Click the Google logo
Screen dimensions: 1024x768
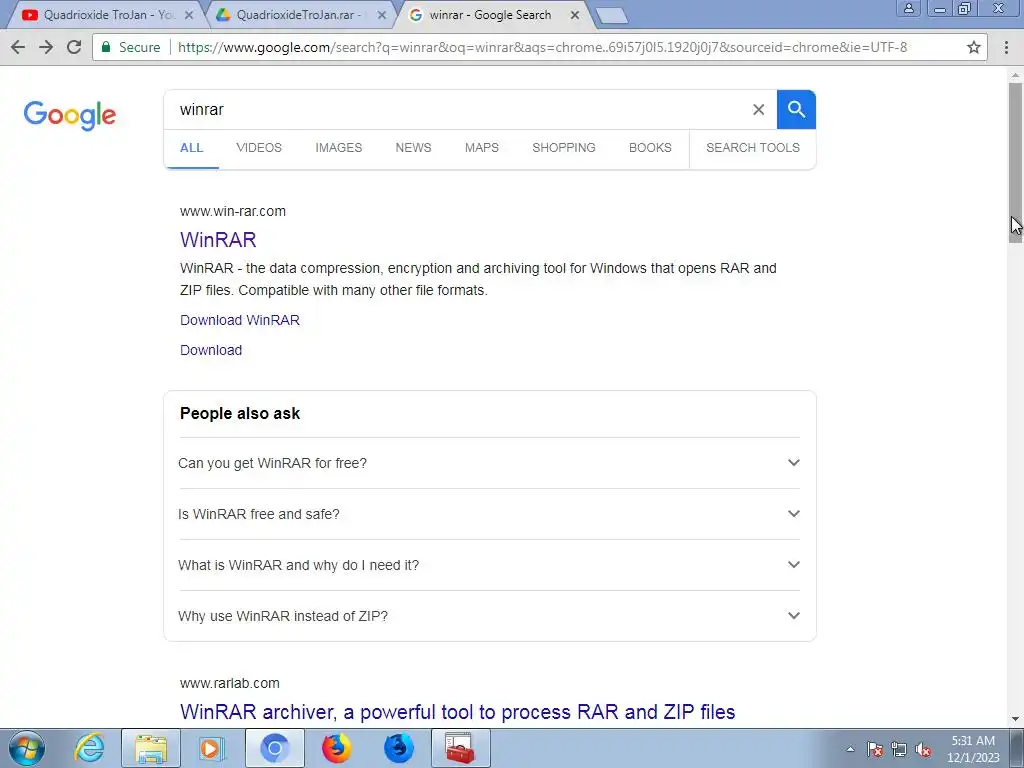(x=70, y=116)
